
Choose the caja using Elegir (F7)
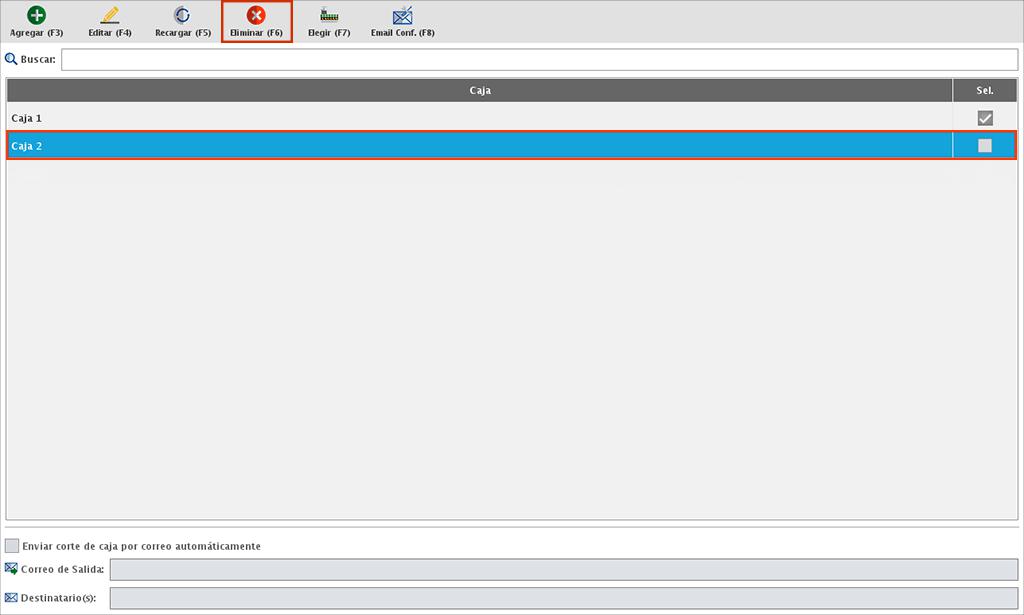pos(328,15)
